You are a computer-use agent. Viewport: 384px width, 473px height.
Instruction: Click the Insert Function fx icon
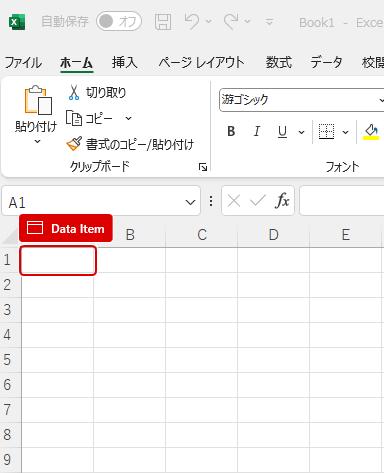point(282,201)
